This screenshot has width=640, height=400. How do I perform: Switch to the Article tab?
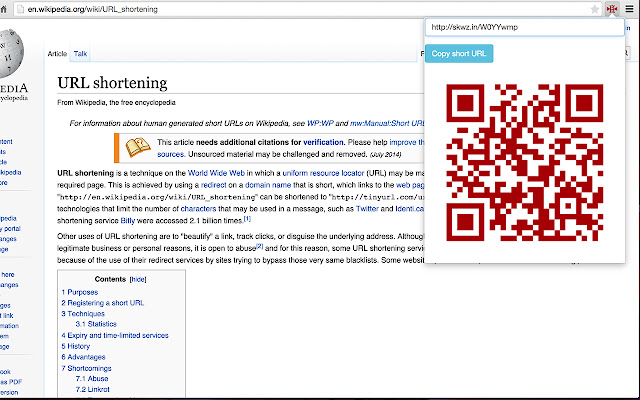(57, 53)
